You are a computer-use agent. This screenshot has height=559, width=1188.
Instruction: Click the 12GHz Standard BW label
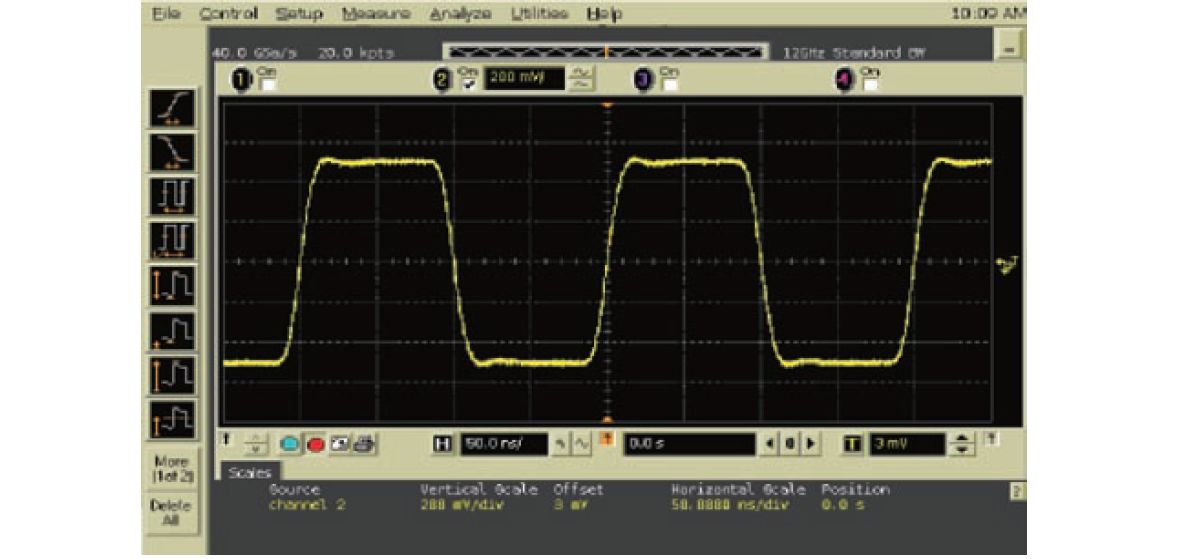point(855,53)
